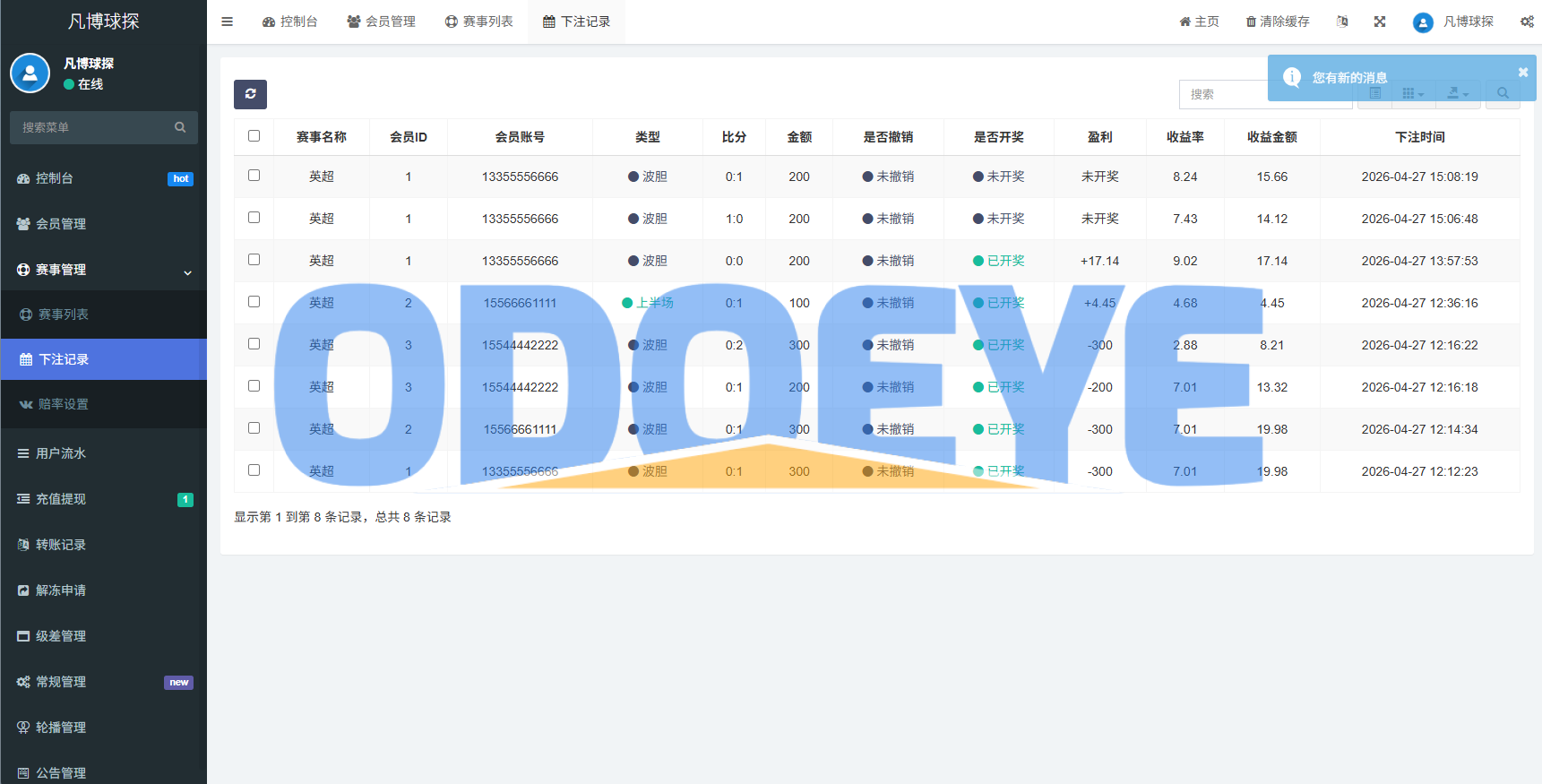Click account 13355556666 in the 15:06:48 row
The width and height of the screenshot is (1542, 784).
[520, 219]
